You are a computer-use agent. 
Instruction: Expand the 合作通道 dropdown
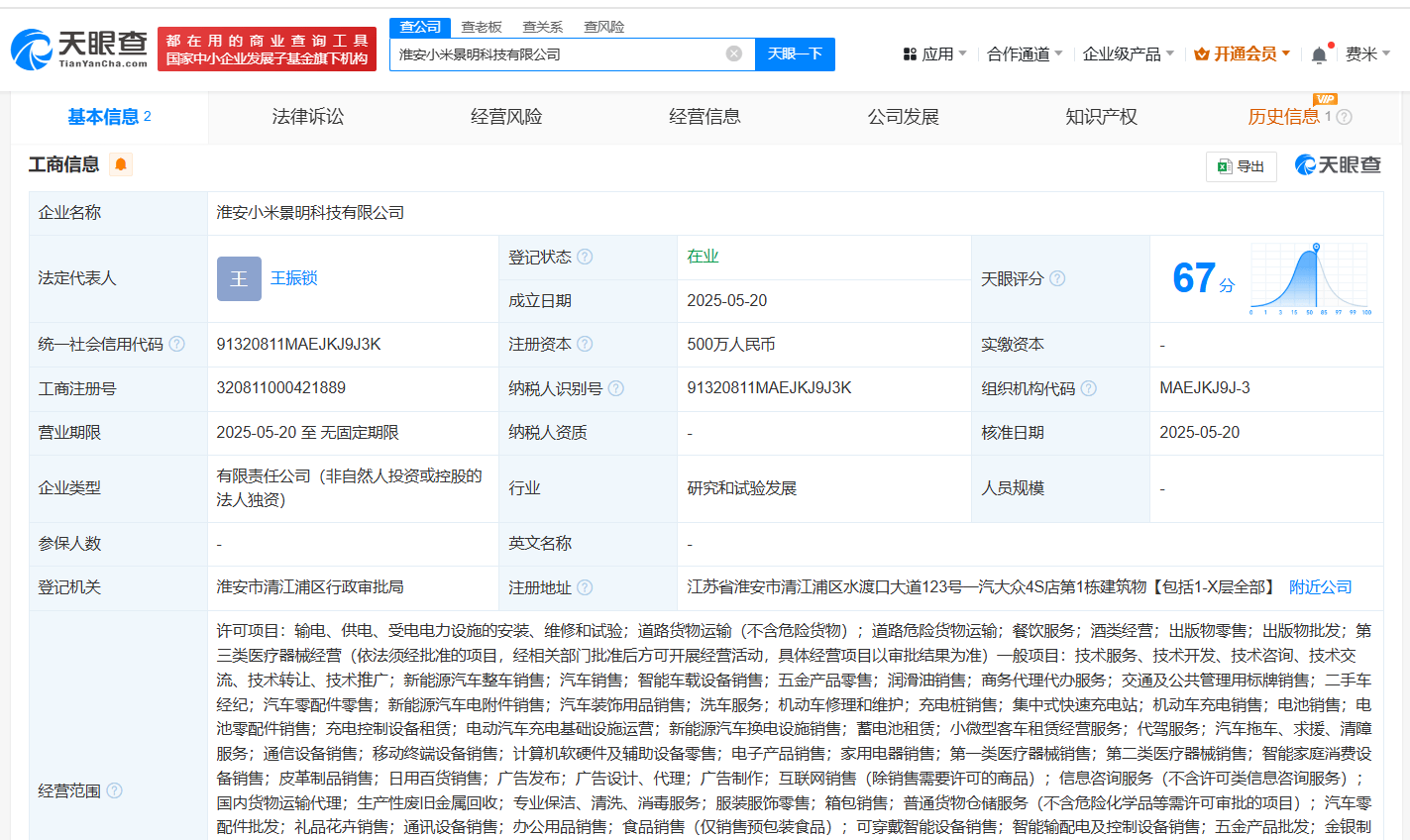click(1025, 53)
